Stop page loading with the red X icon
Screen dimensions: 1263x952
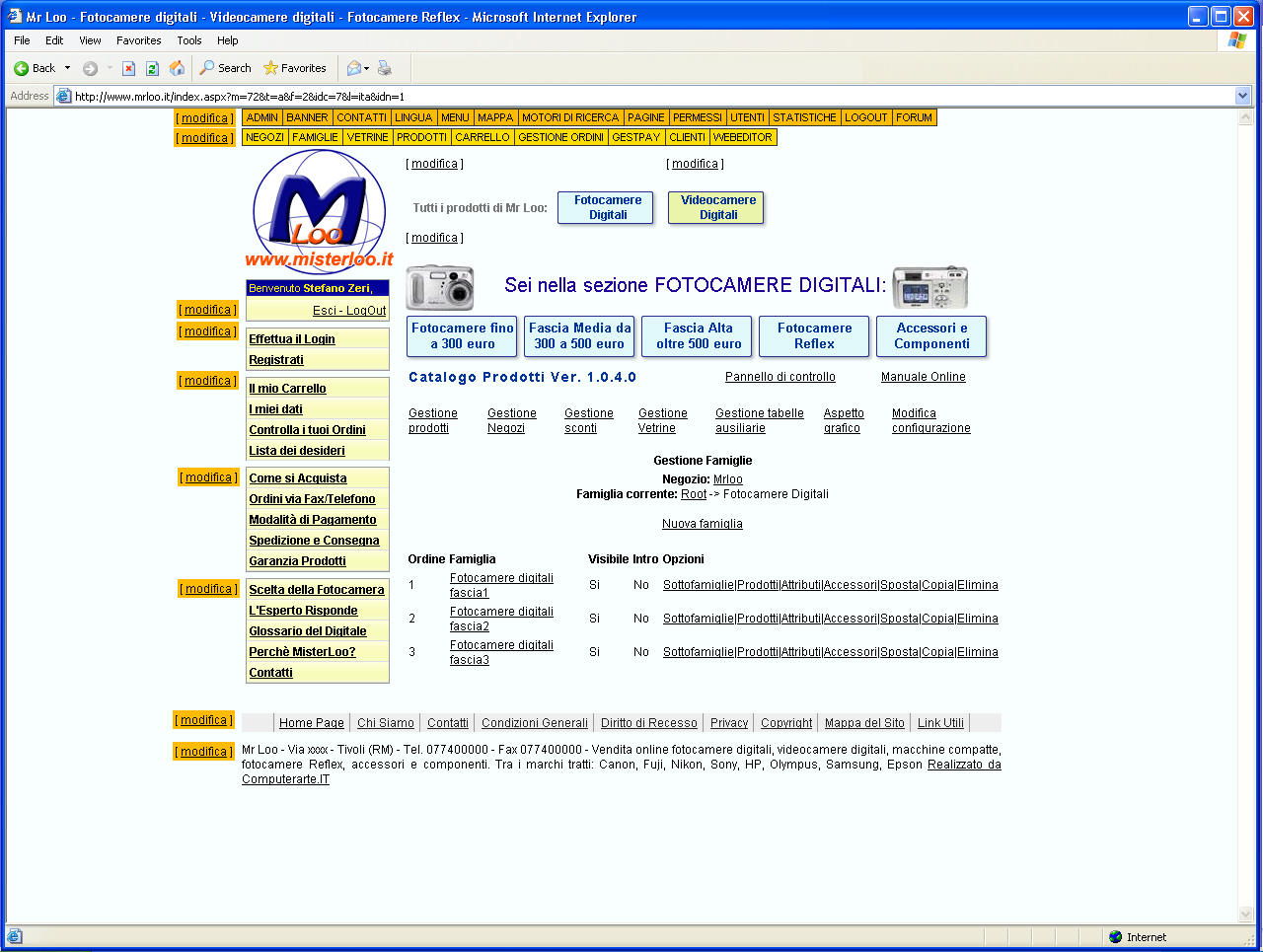click(128, 68)
